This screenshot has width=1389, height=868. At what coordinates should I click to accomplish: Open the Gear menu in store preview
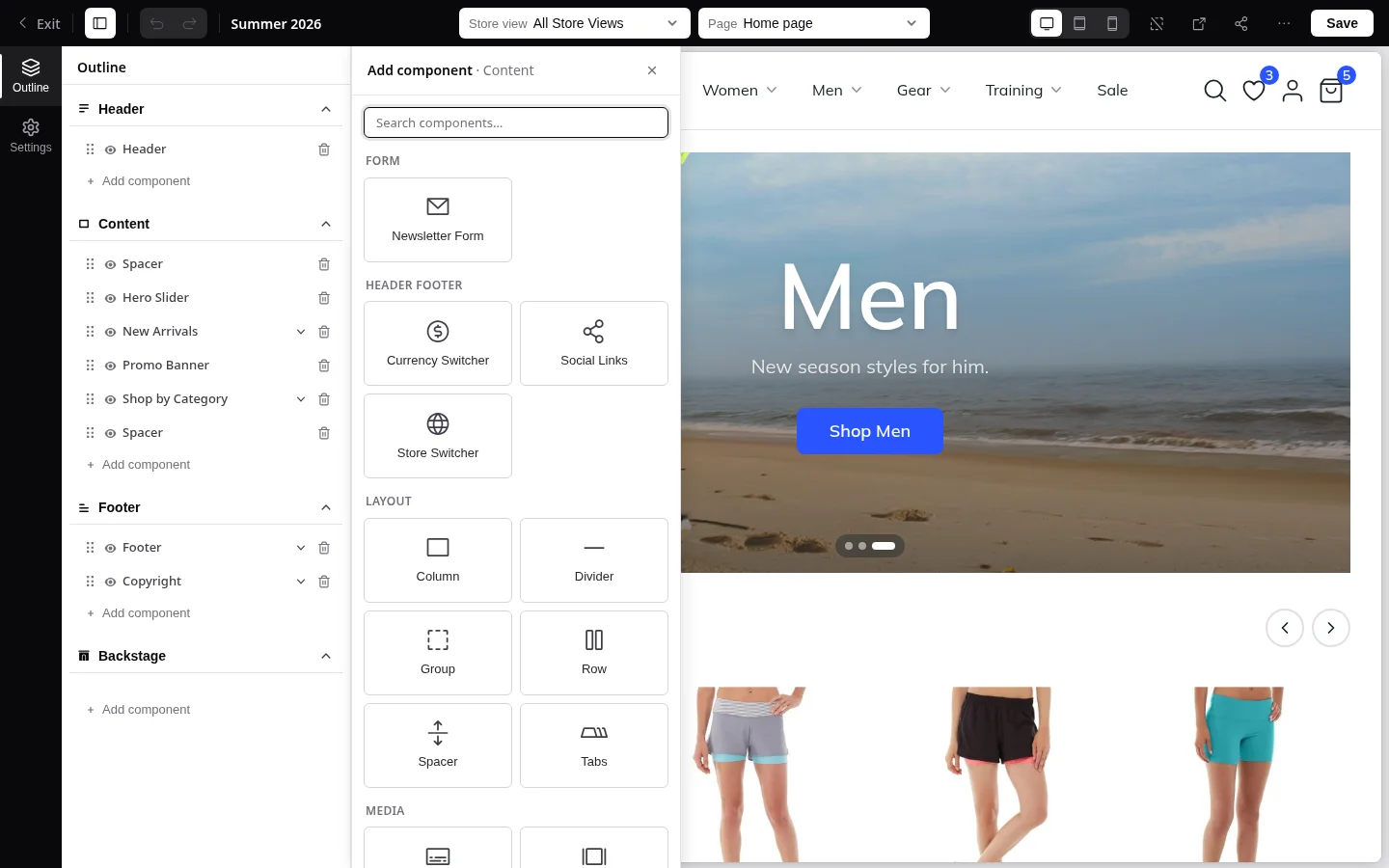(924, 91)
